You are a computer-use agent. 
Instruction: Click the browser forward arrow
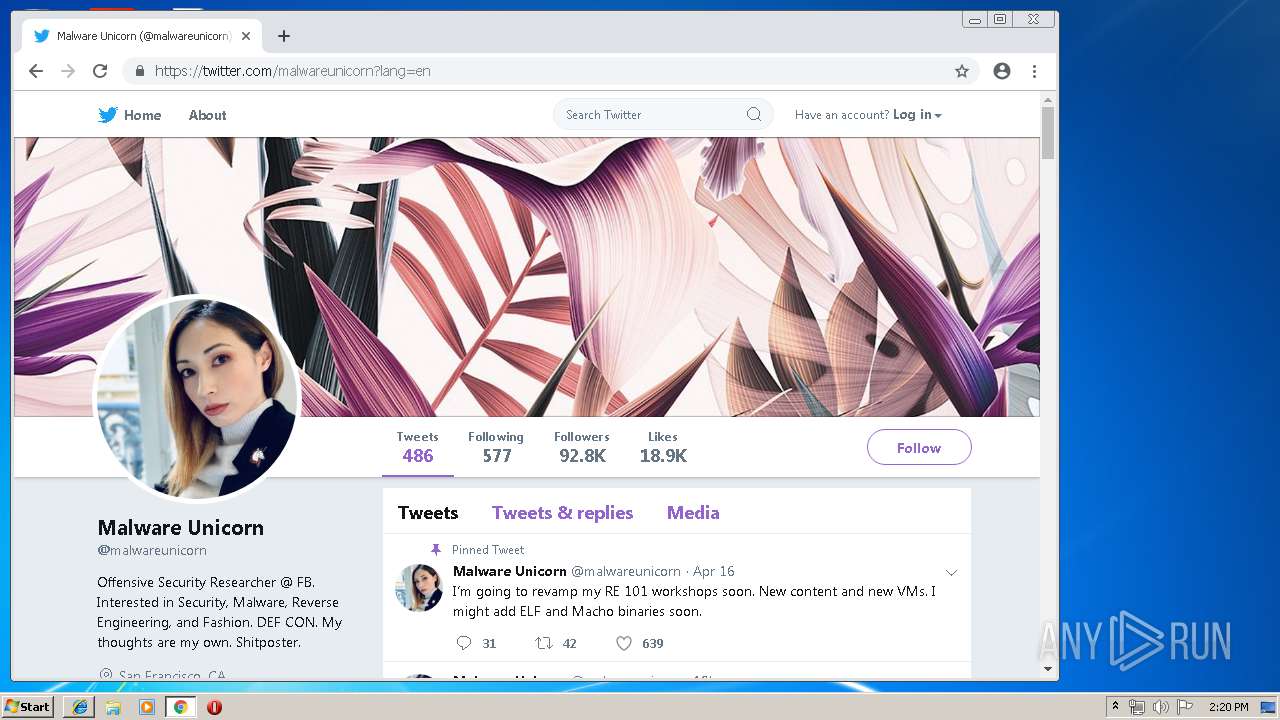(68, 71)
